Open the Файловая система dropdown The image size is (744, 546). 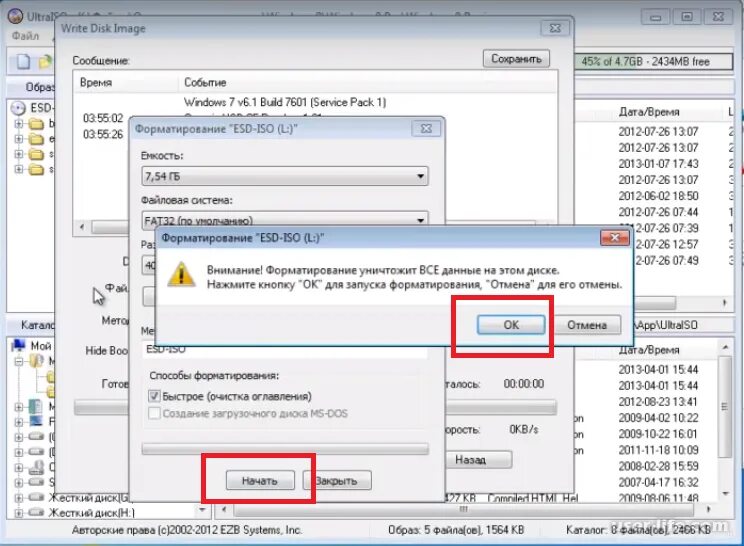285,220
